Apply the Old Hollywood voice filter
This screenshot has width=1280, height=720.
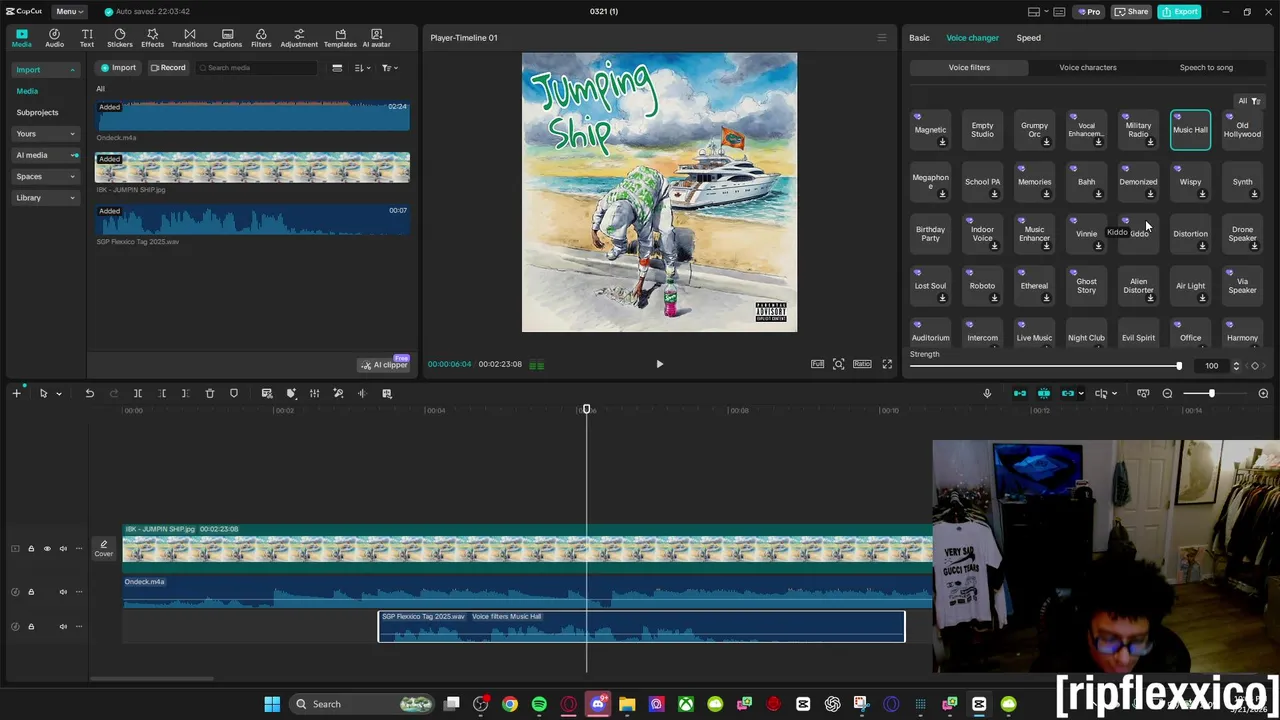1242,130
